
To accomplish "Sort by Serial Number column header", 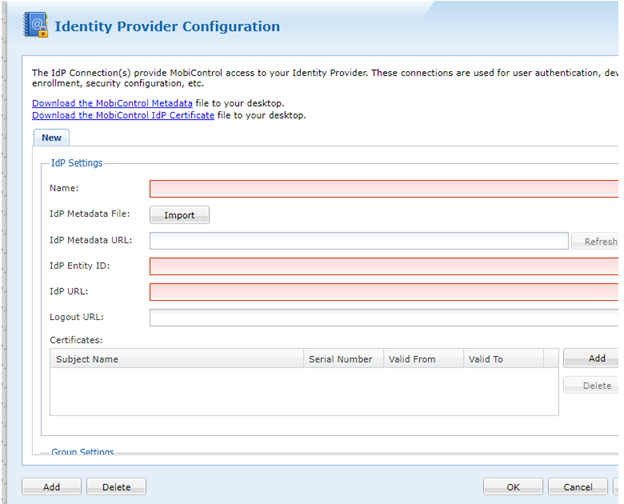I will click(343, 359).
